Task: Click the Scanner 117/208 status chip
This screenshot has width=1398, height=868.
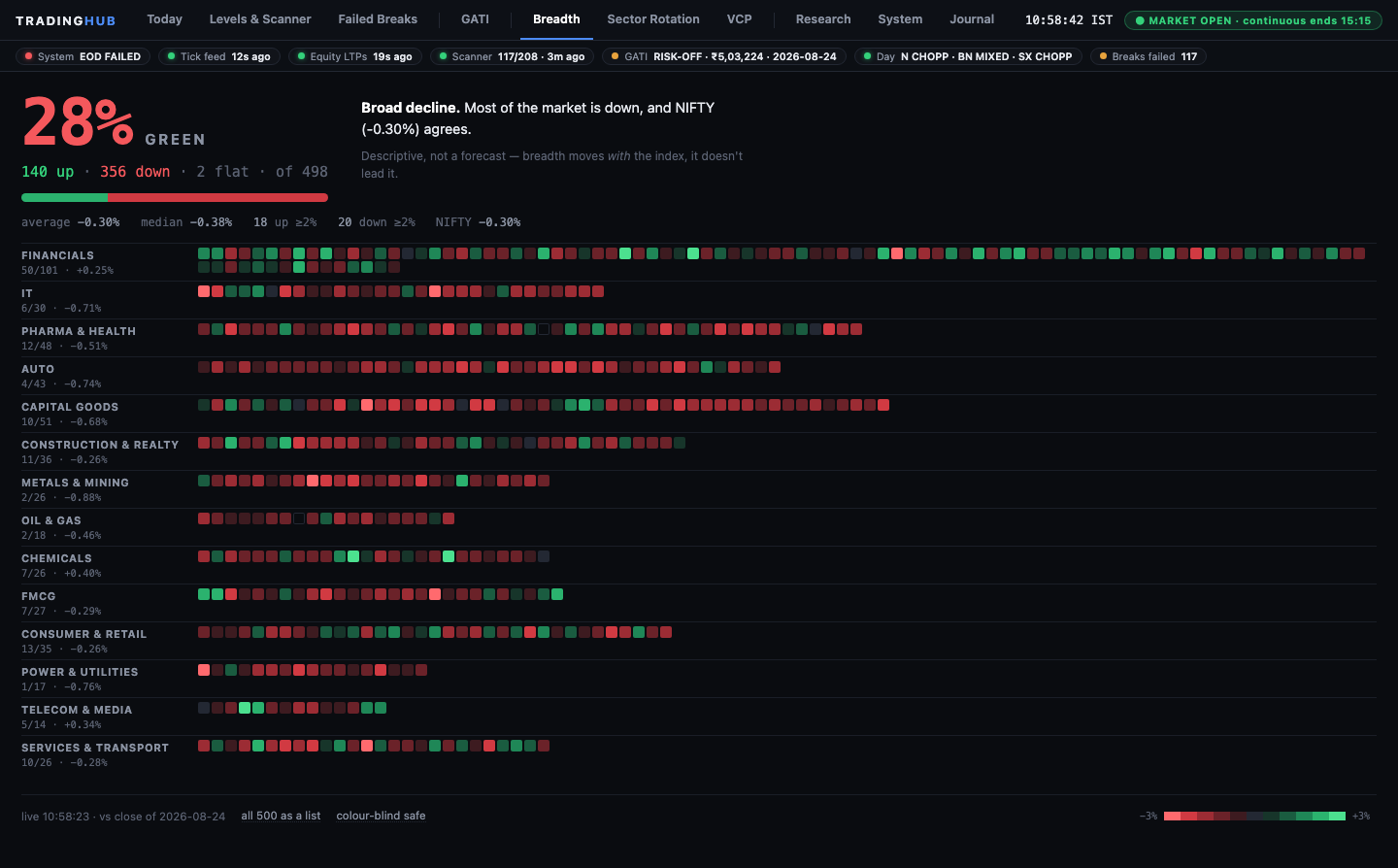Action: tap(512, 56)
